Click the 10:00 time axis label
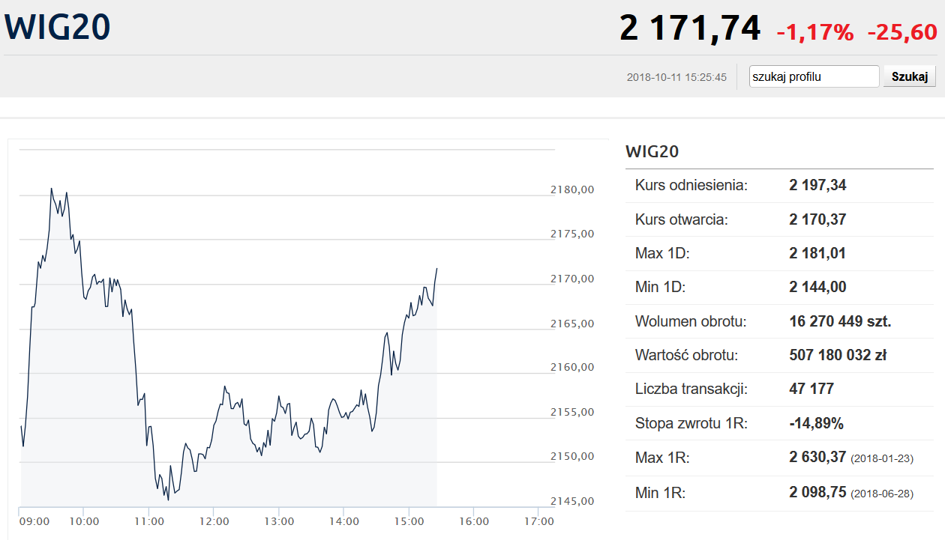This screenshot has height=540, width=945. (x=84, y=521)
